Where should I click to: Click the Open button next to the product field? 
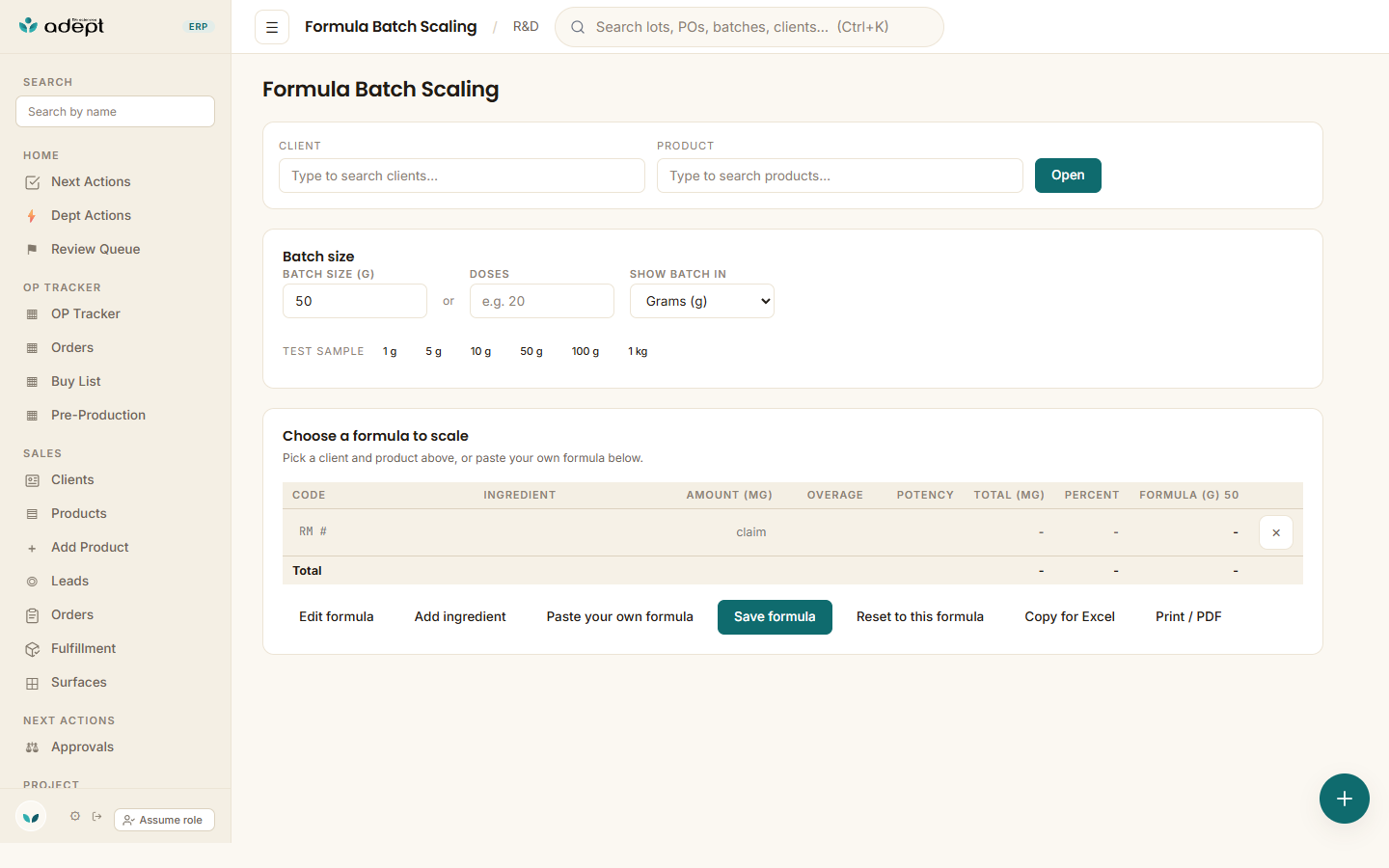[1068, 176]
